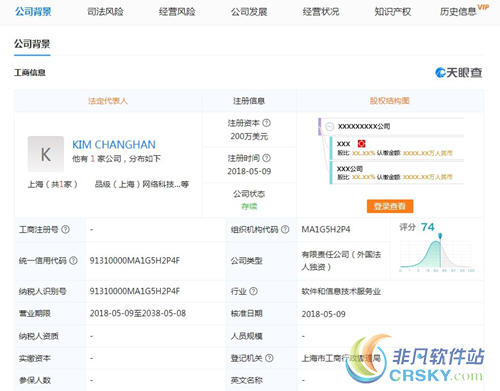Click the 存续 company status
This screenshot has height=391, width=500.
[249, 207]
